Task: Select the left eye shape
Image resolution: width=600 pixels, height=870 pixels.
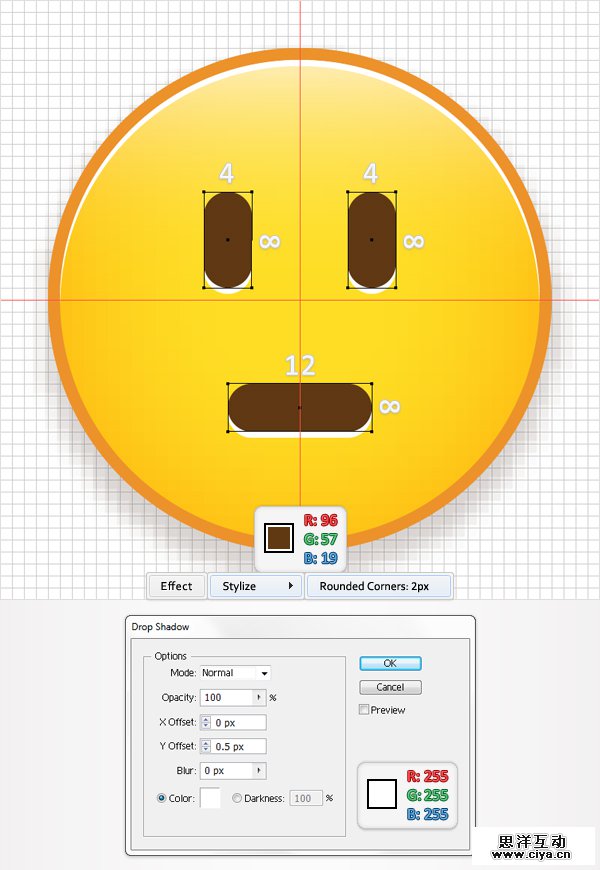Action: pos(227,240)
